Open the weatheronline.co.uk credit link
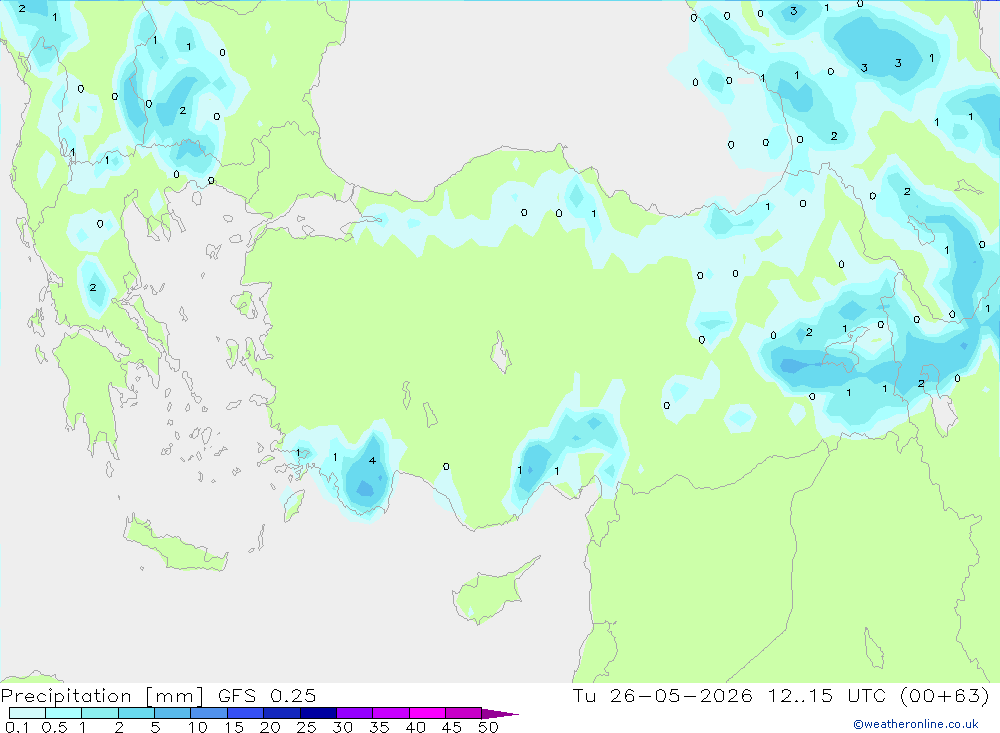Image resolution: width=1000 pixels, height=733 pixels. (x=916, y=724)
